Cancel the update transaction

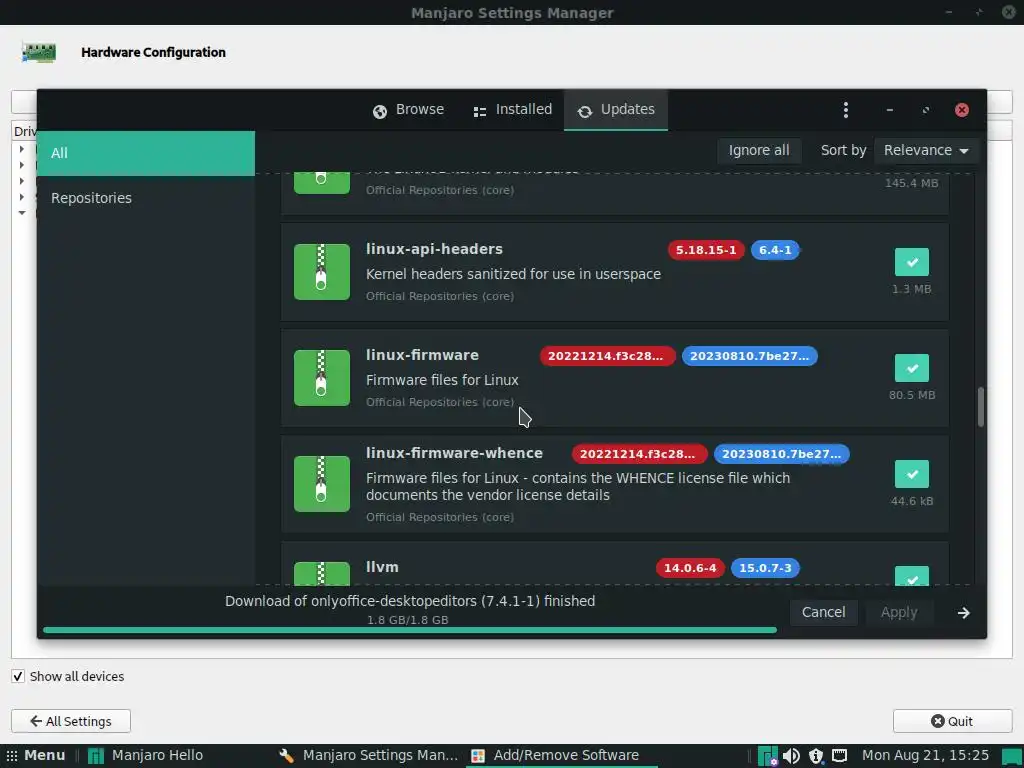coord(824,613)
